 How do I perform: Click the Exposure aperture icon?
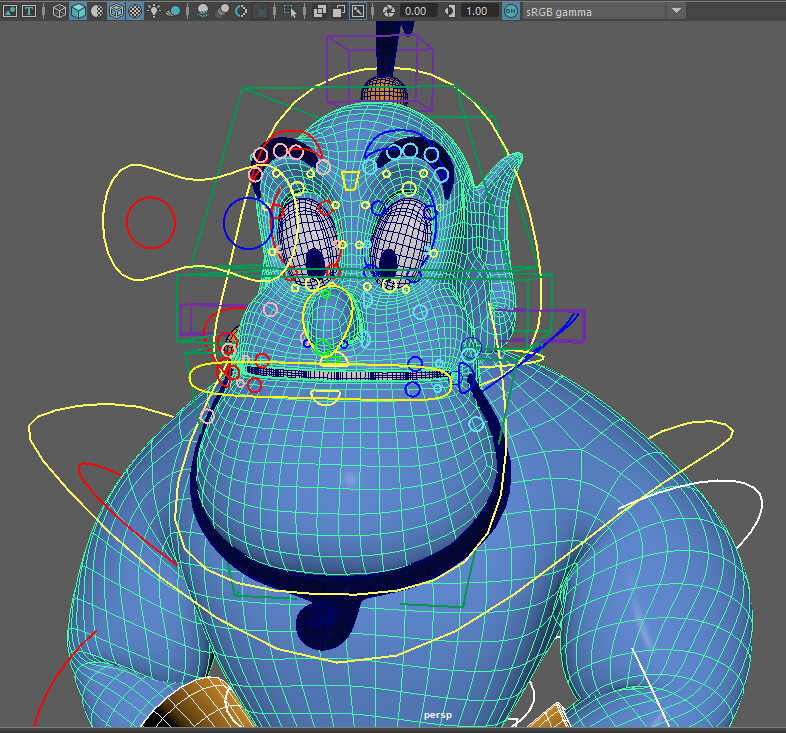tap(389, 11)
